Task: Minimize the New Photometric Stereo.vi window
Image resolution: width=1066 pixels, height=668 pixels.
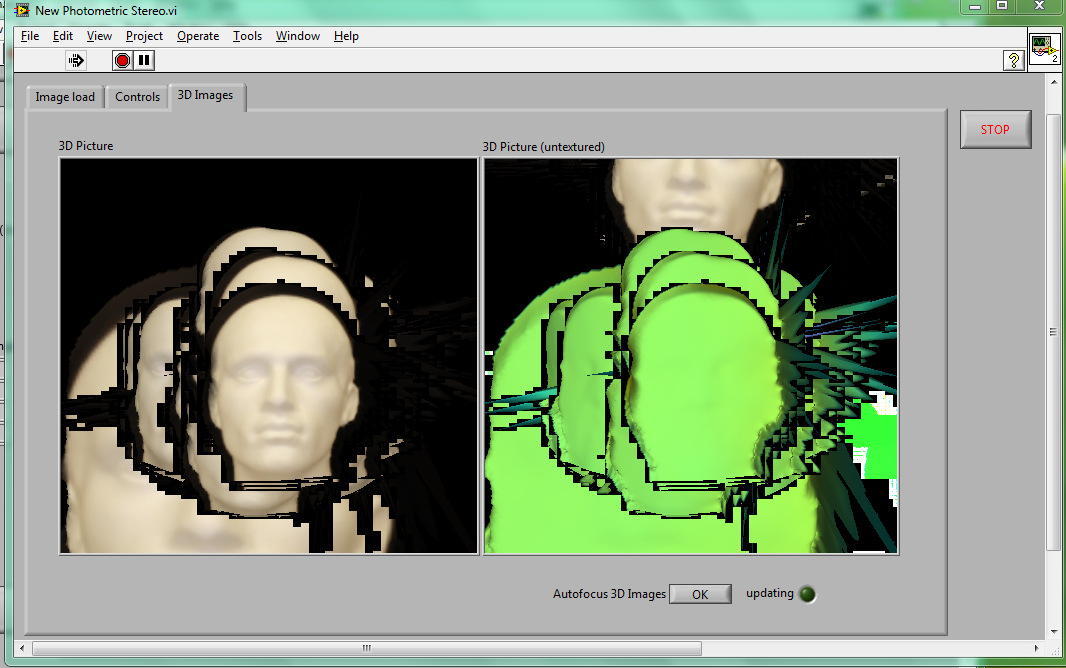Action: [975, 6]
